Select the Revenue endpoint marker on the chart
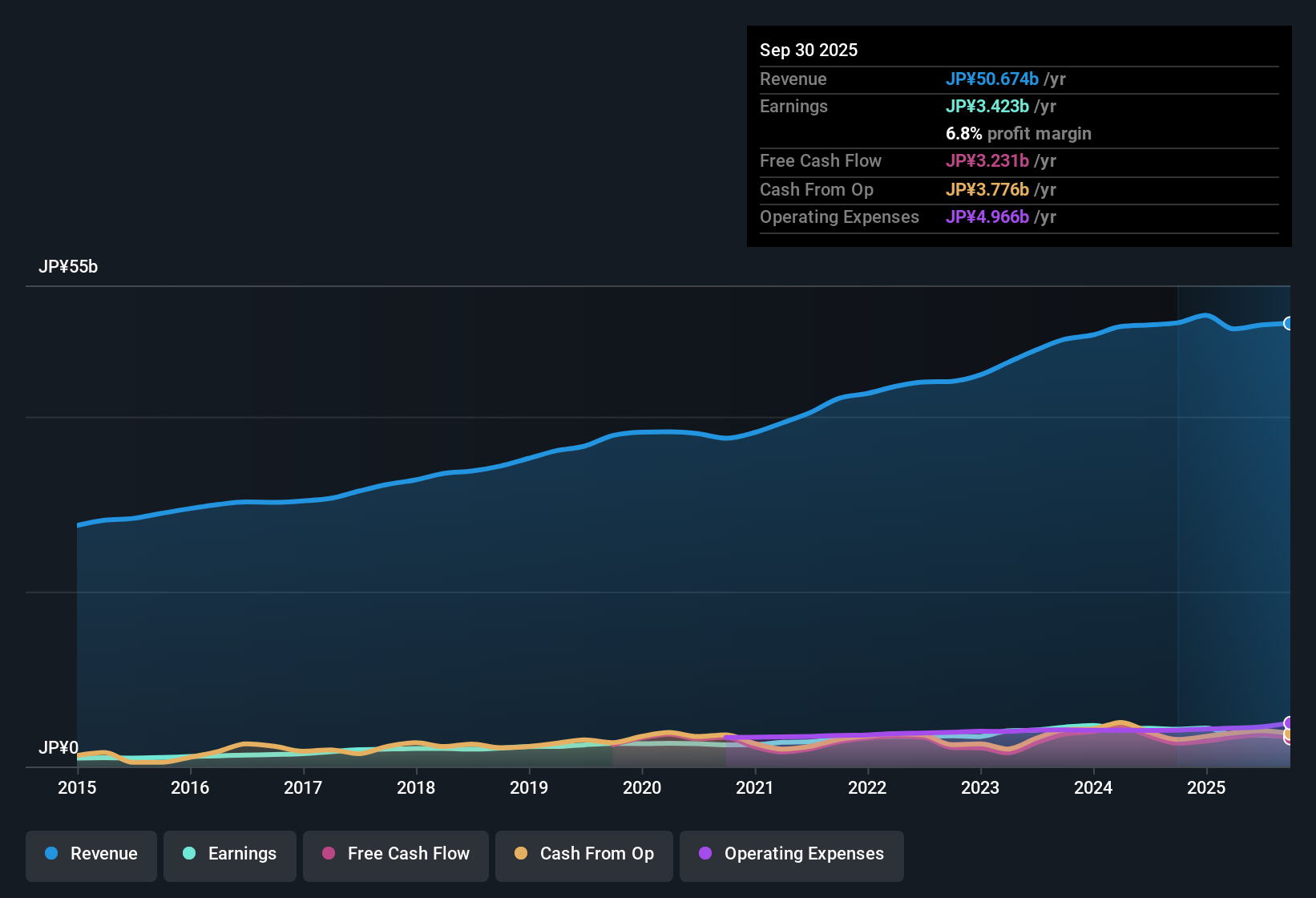The image size is (1316, 898). [x=1289, y=323]
